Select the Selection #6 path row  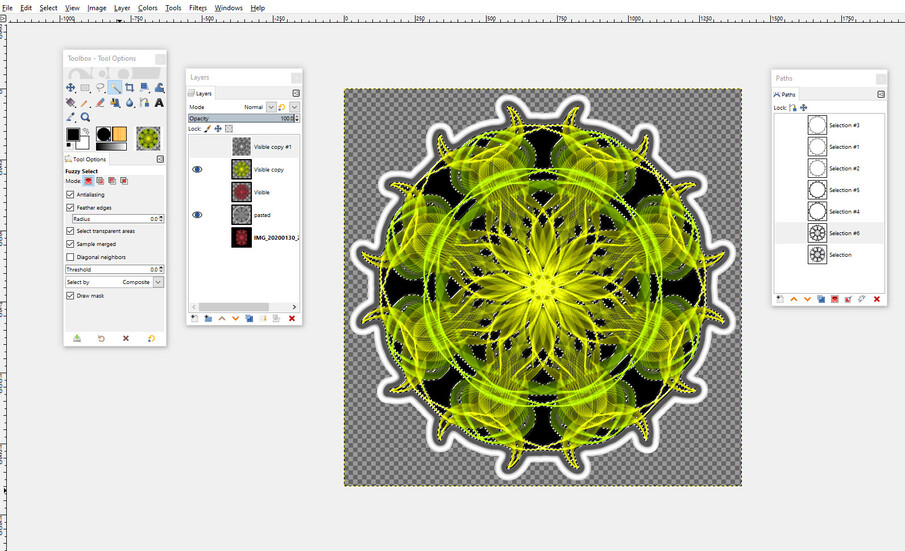pos(829,233)
